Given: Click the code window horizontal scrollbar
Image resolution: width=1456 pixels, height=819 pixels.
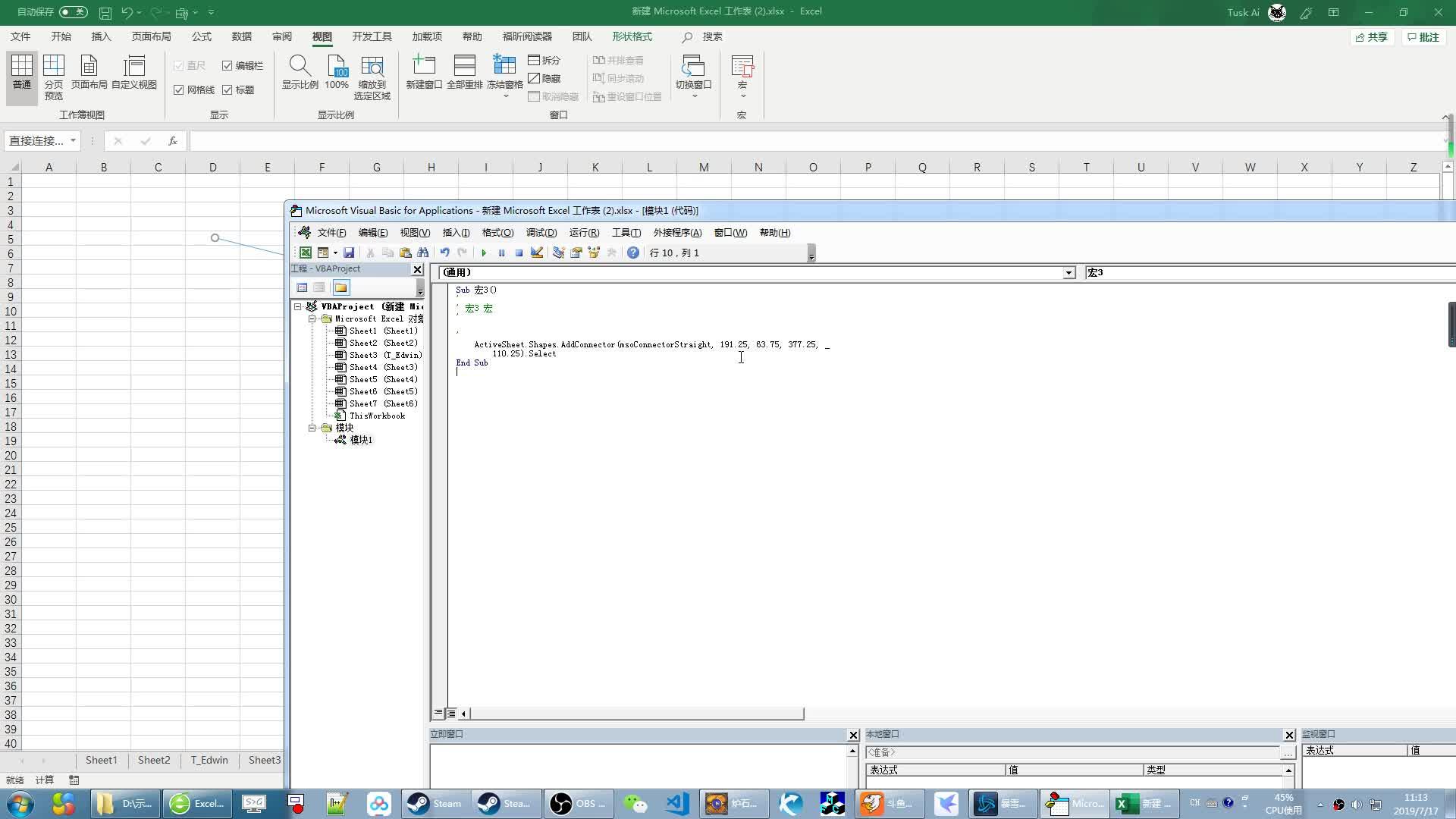Looking at the screenshot, I should (636, 714).
